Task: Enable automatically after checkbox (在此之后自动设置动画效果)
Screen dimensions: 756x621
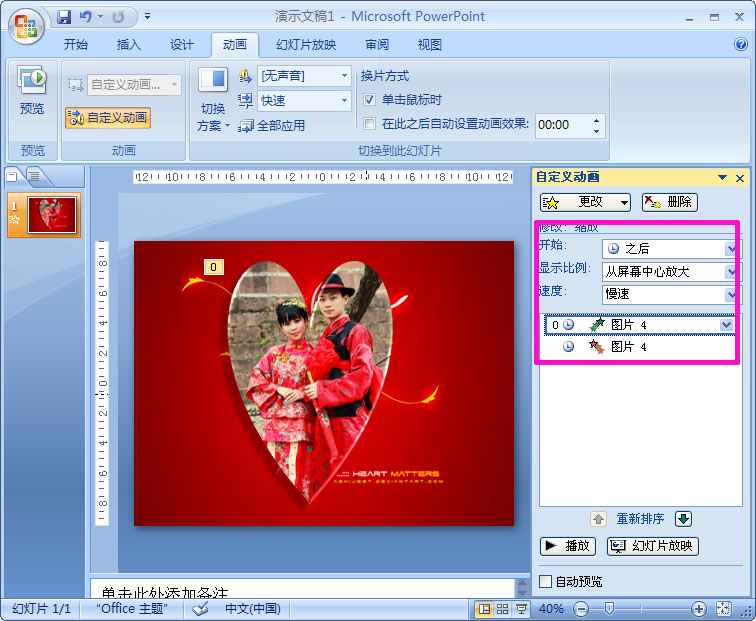Action: pos(369,124)
